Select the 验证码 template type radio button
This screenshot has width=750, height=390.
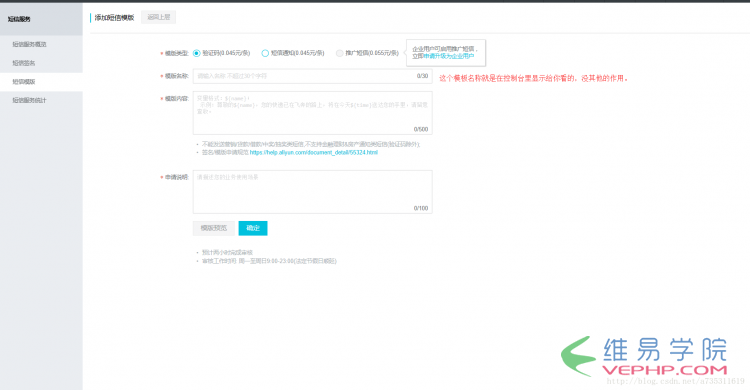[x=197, y=53]
